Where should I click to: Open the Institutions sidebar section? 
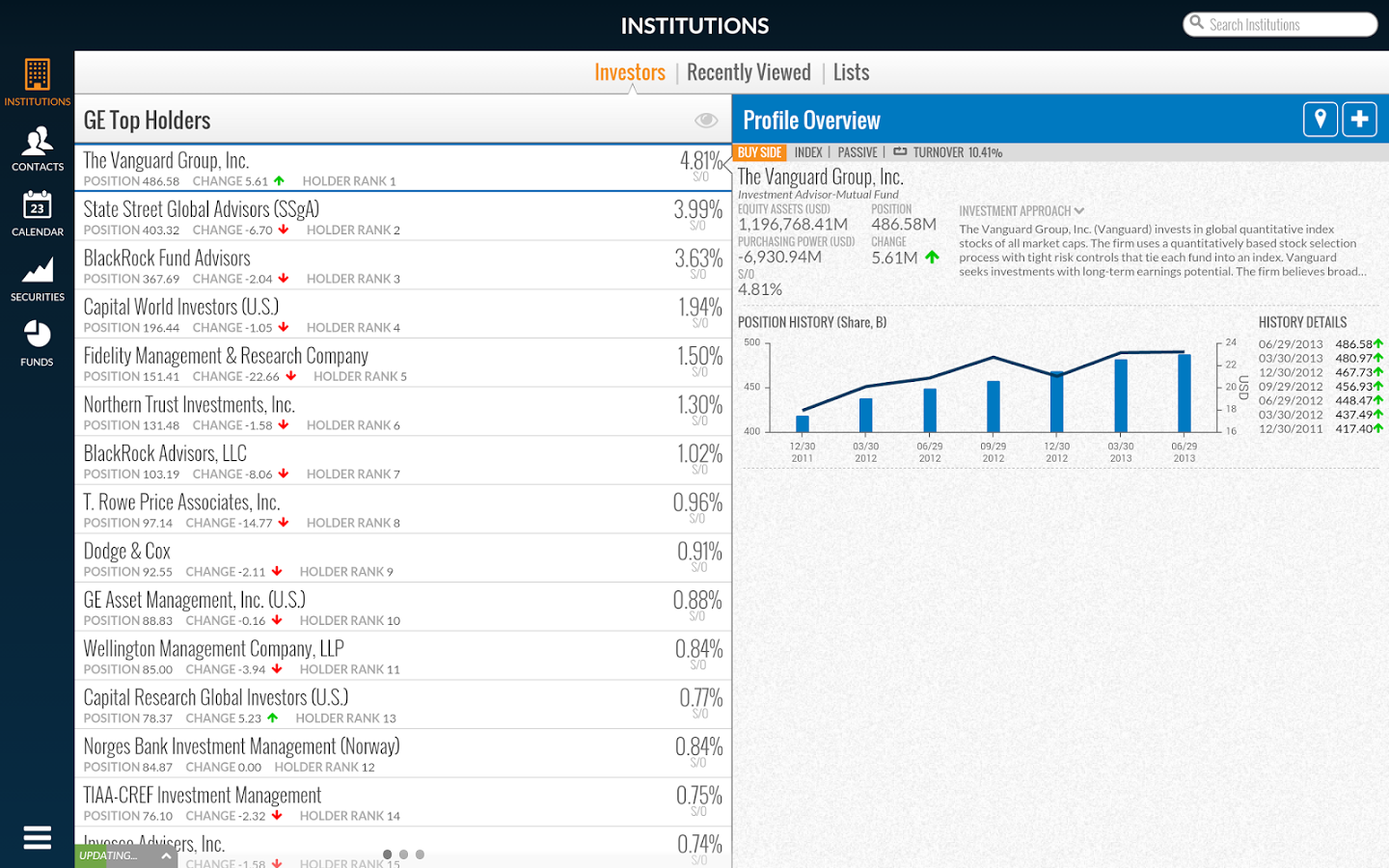[37, 82]
